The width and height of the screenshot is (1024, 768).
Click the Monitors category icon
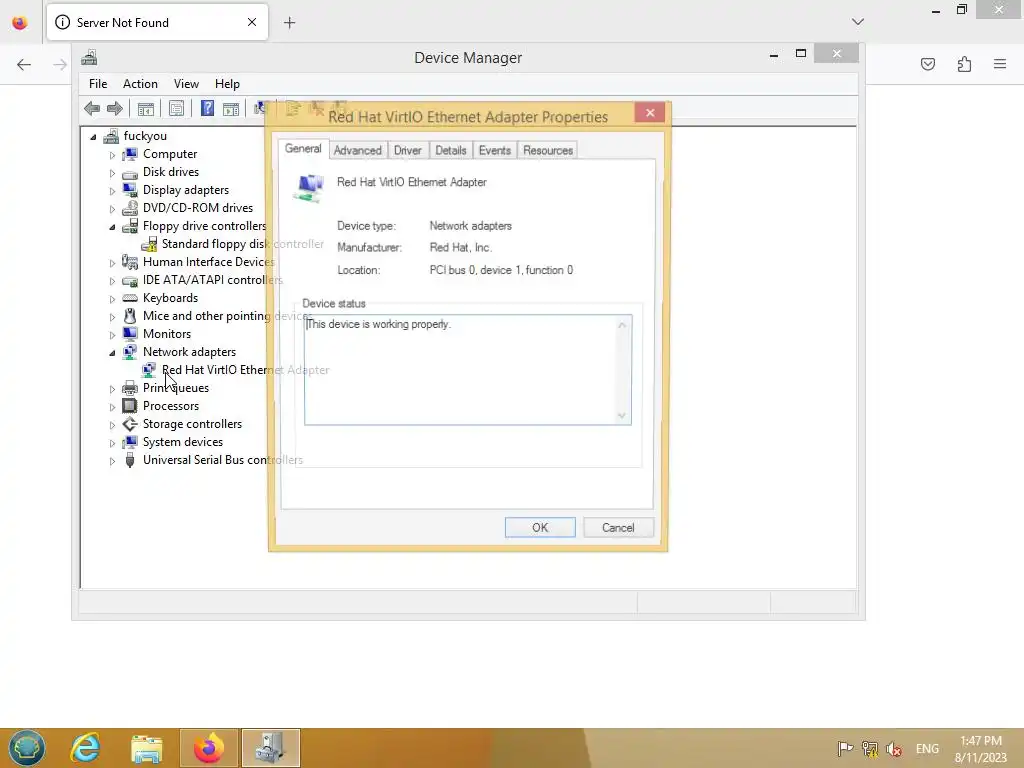pyautogui.click(x=130, y=334)
